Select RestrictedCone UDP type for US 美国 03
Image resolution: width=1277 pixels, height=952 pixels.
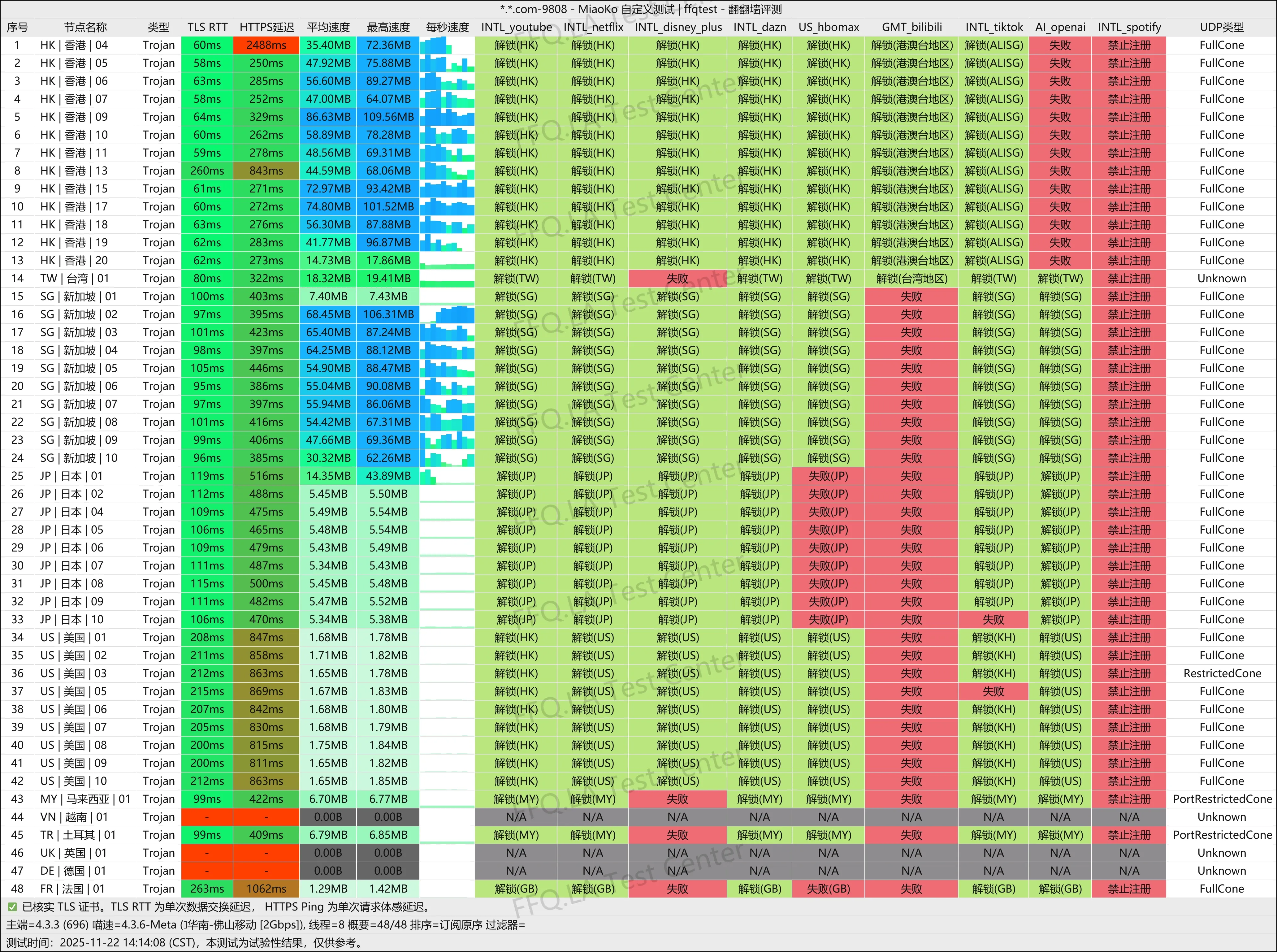click(x=1222, y=673)
